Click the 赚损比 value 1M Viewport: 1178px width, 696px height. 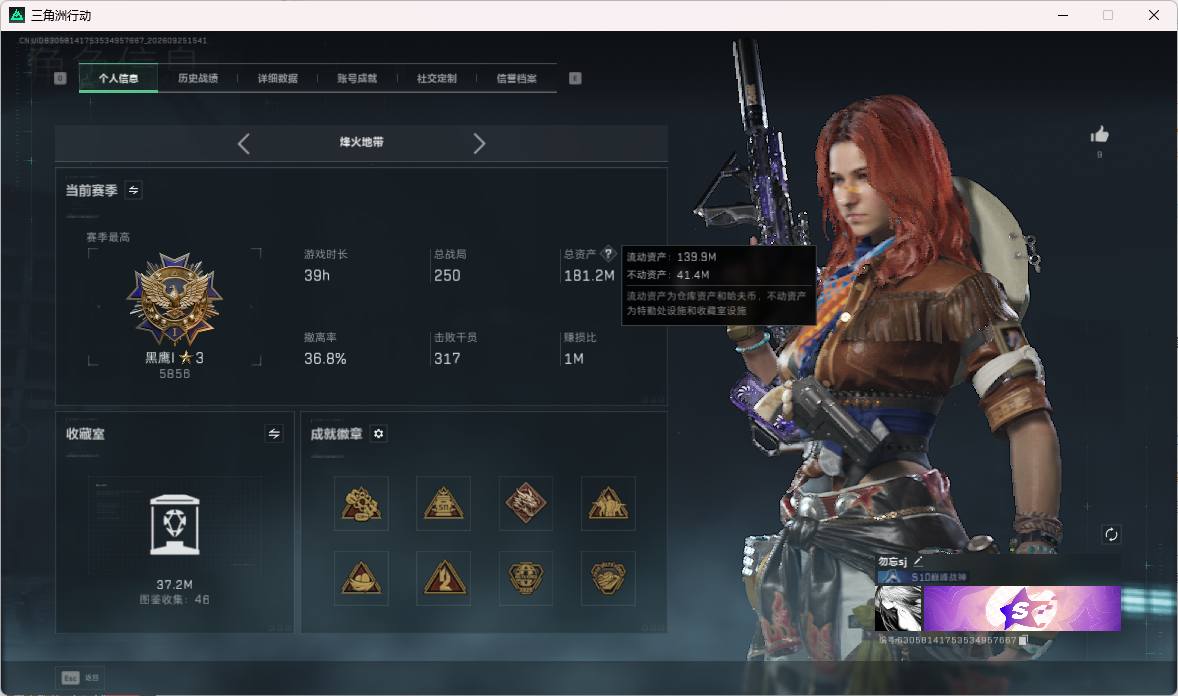click(574, 359)
